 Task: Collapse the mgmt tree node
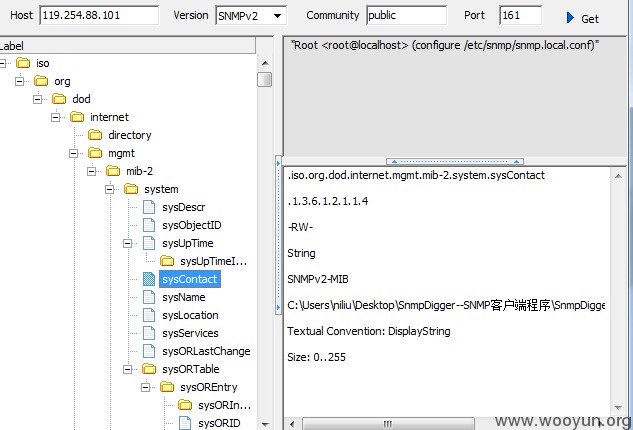point(73,153)
